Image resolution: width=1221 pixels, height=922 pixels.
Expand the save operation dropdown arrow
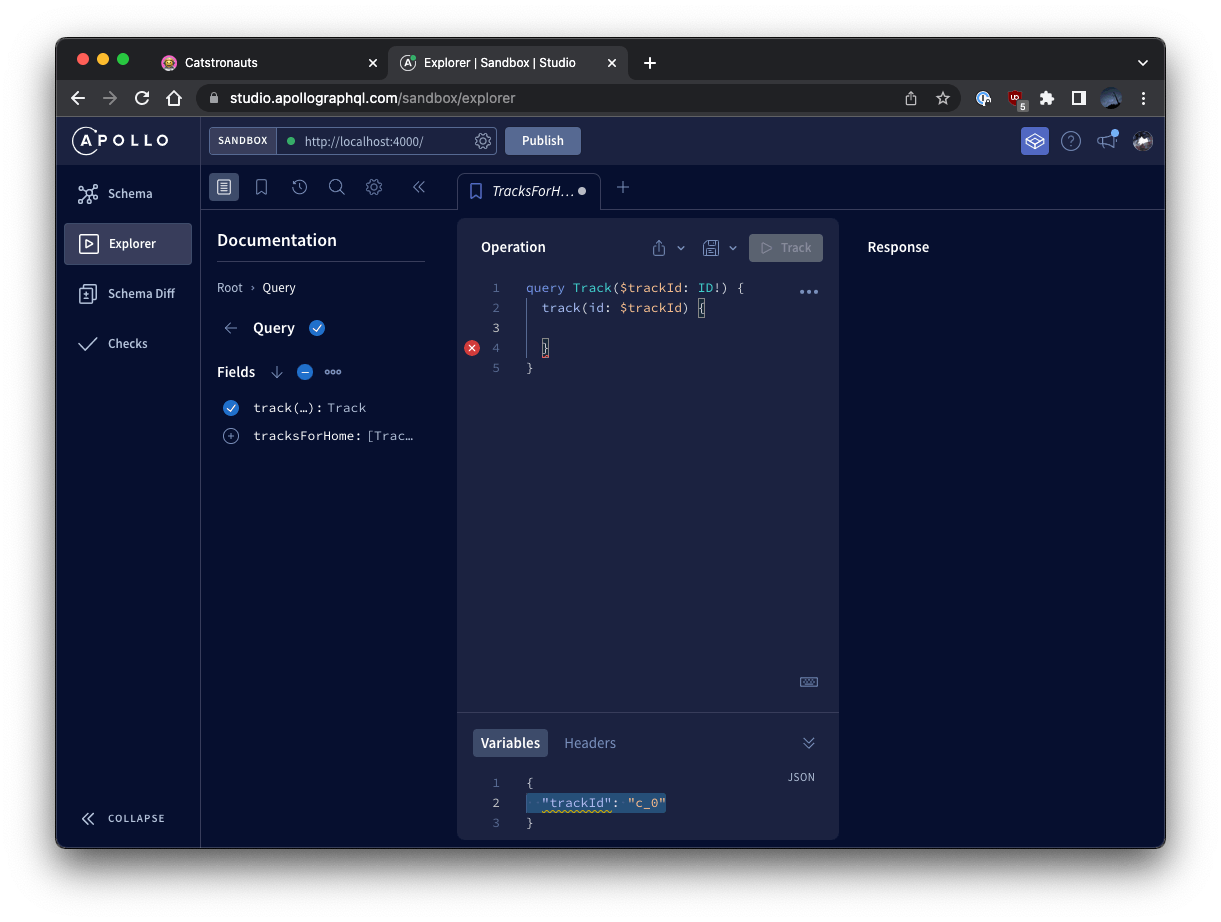(733, 248)
